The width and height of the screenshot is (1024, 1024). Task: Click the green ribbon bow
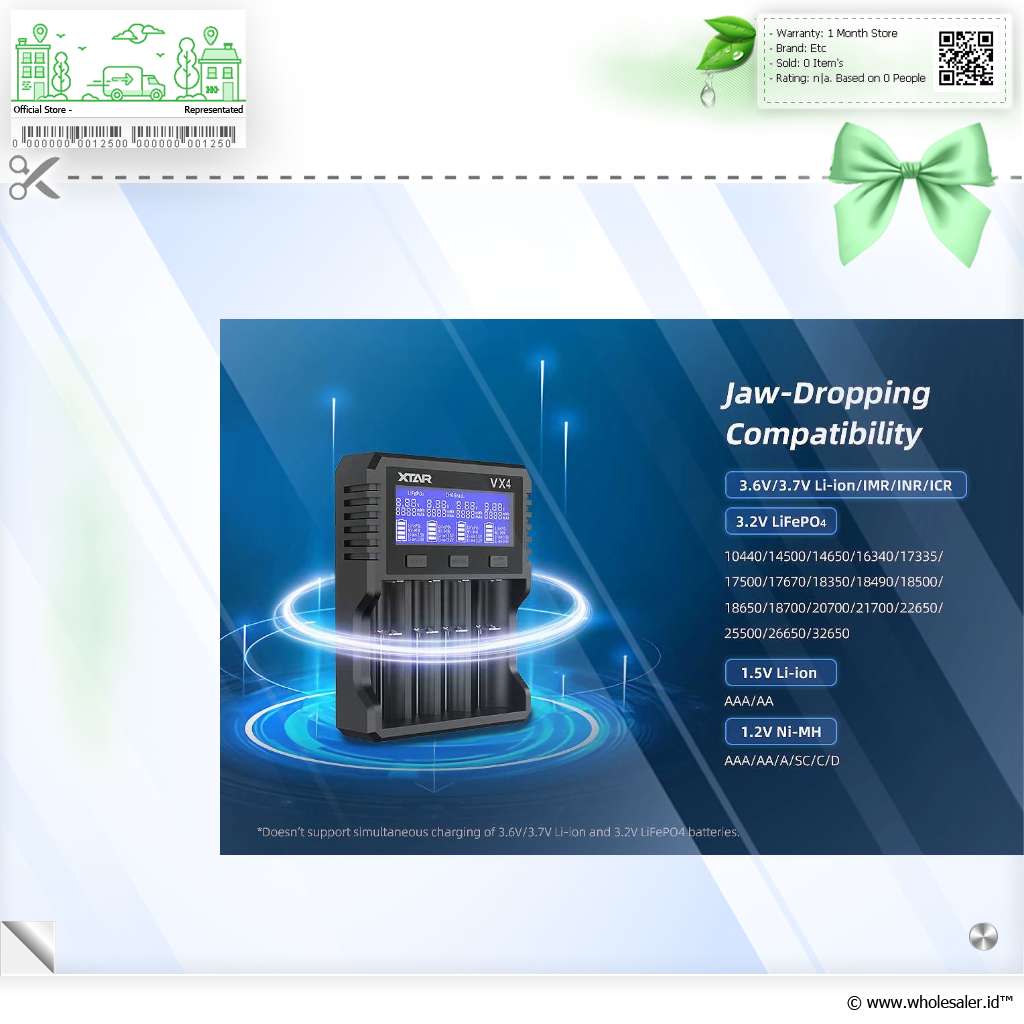(x=914, y=193)
